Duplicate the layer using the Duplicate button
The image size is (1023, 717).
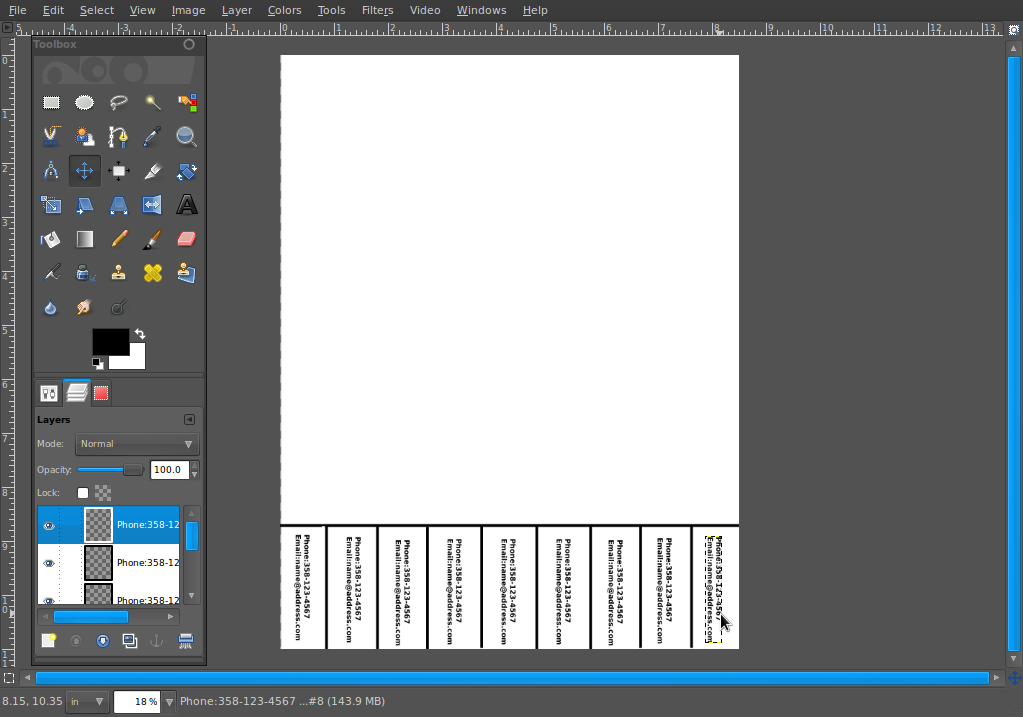(x=129, y=640)
